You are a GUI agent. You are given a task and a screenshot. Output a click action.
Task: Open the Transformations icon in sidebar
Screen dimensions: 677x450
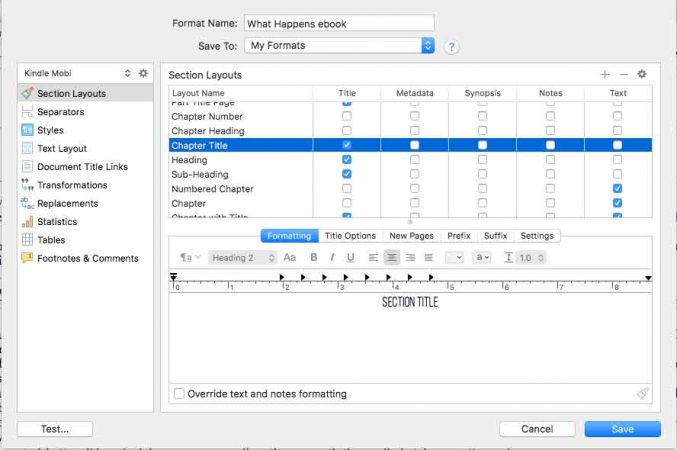pyautogui.click(x=27, y=184)
